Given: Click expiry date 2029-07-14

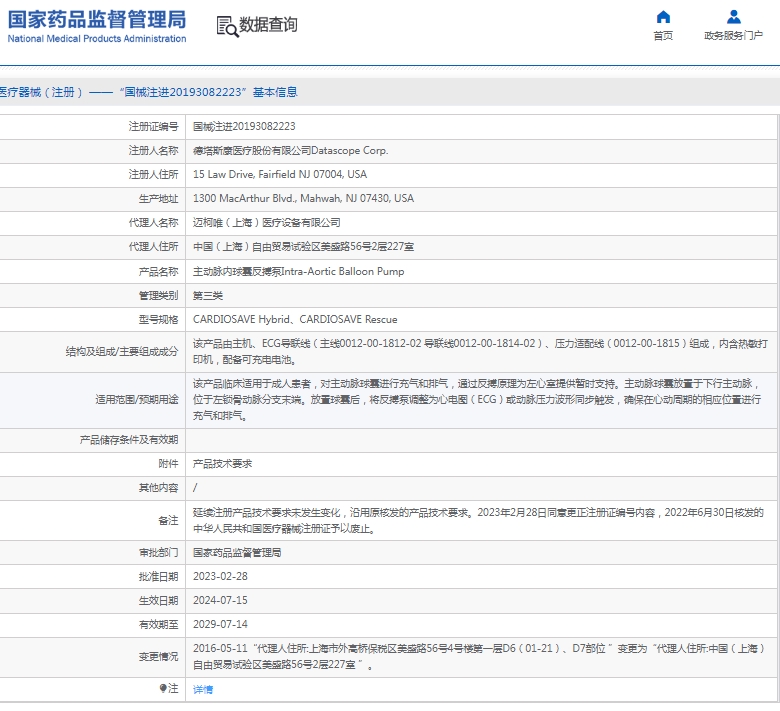Looking at the screenshot, I should click(220, 624).
